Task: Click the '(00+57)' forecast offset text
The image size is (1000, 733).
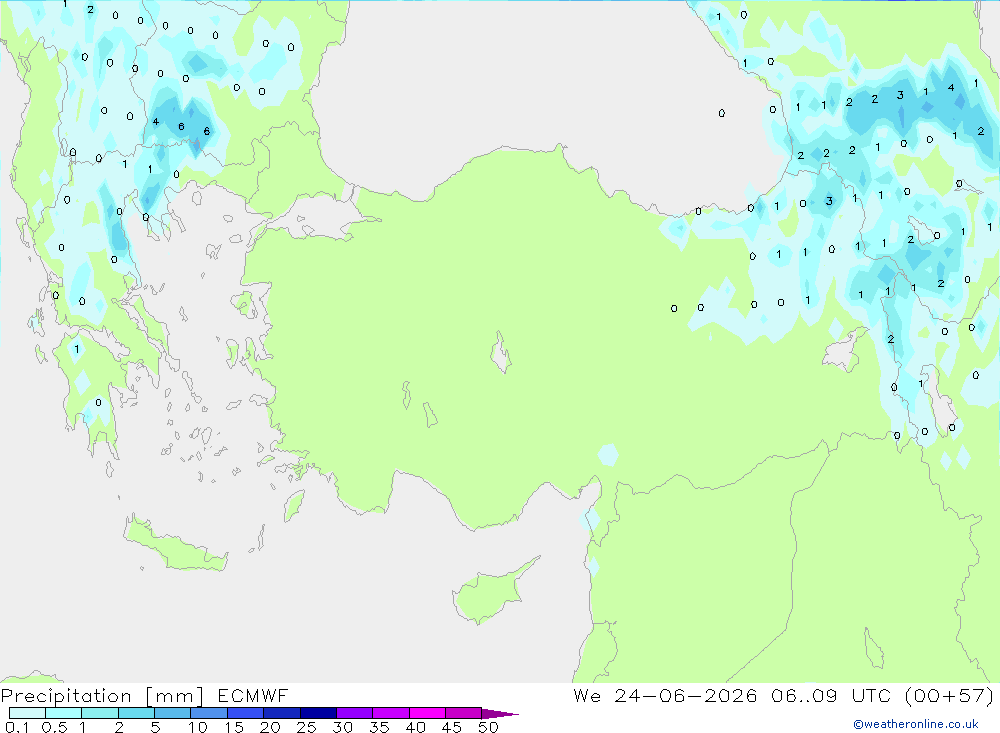Action: [x=950, y=695]
